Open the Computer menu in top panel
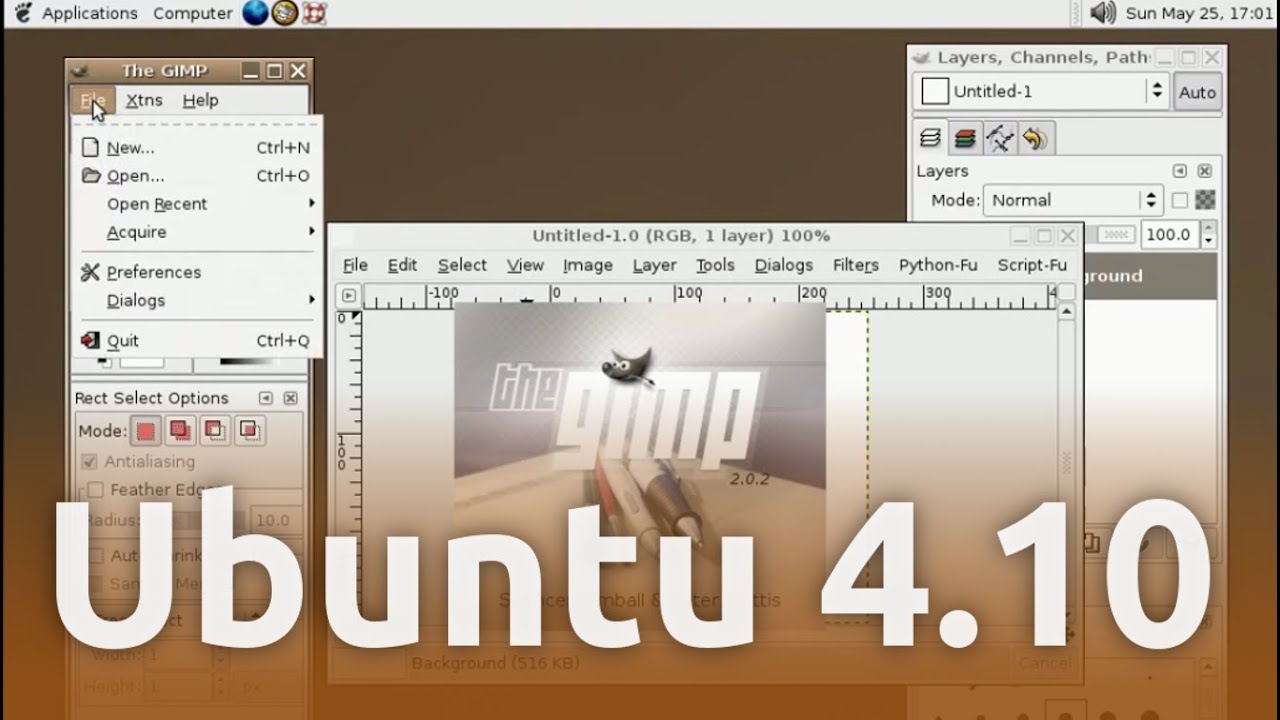The image size is (1280, 720). tap(193, 13)
